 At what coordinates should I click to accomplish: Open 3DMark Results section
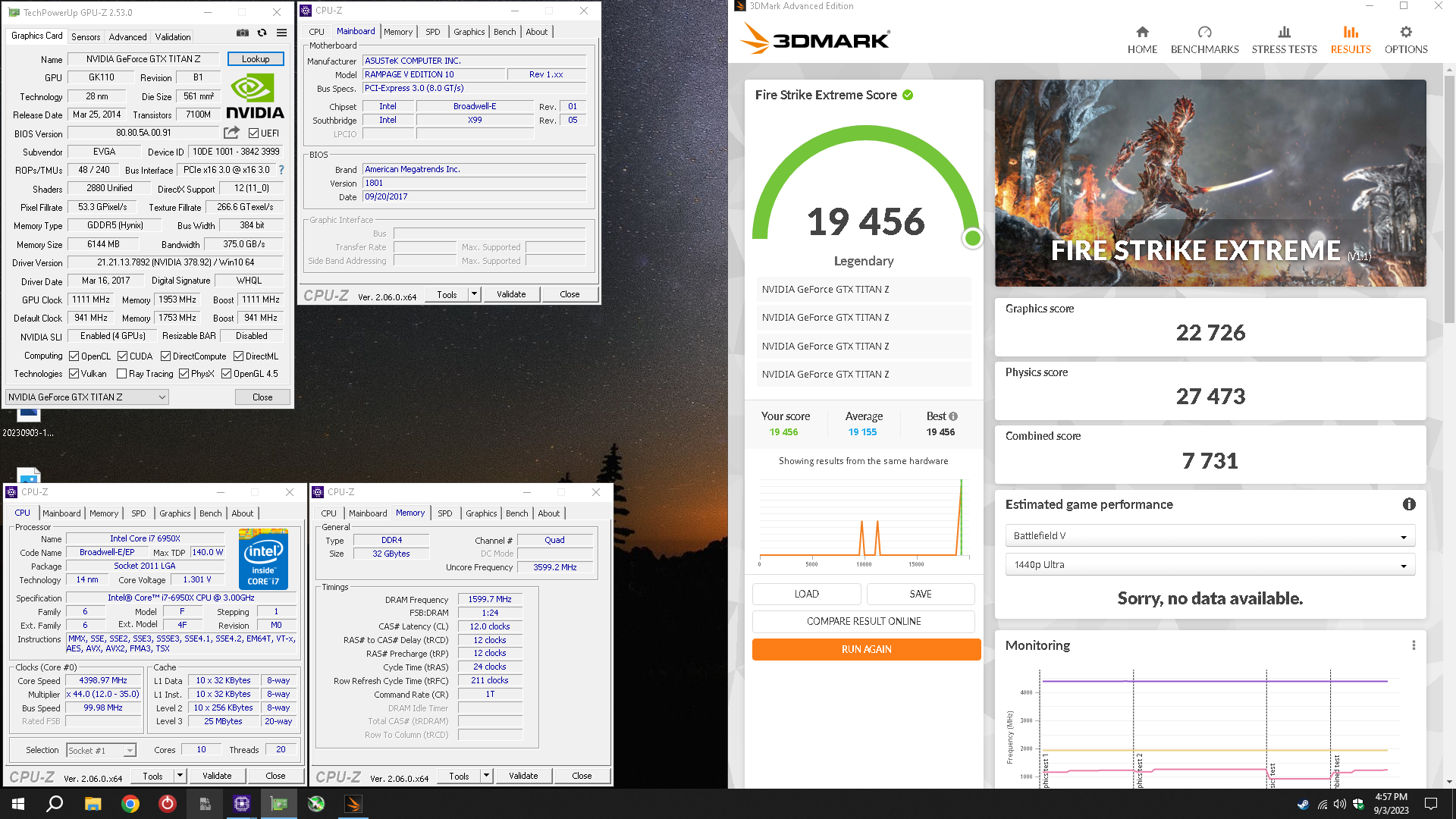pyautogui.click(x=1351, y=41)
